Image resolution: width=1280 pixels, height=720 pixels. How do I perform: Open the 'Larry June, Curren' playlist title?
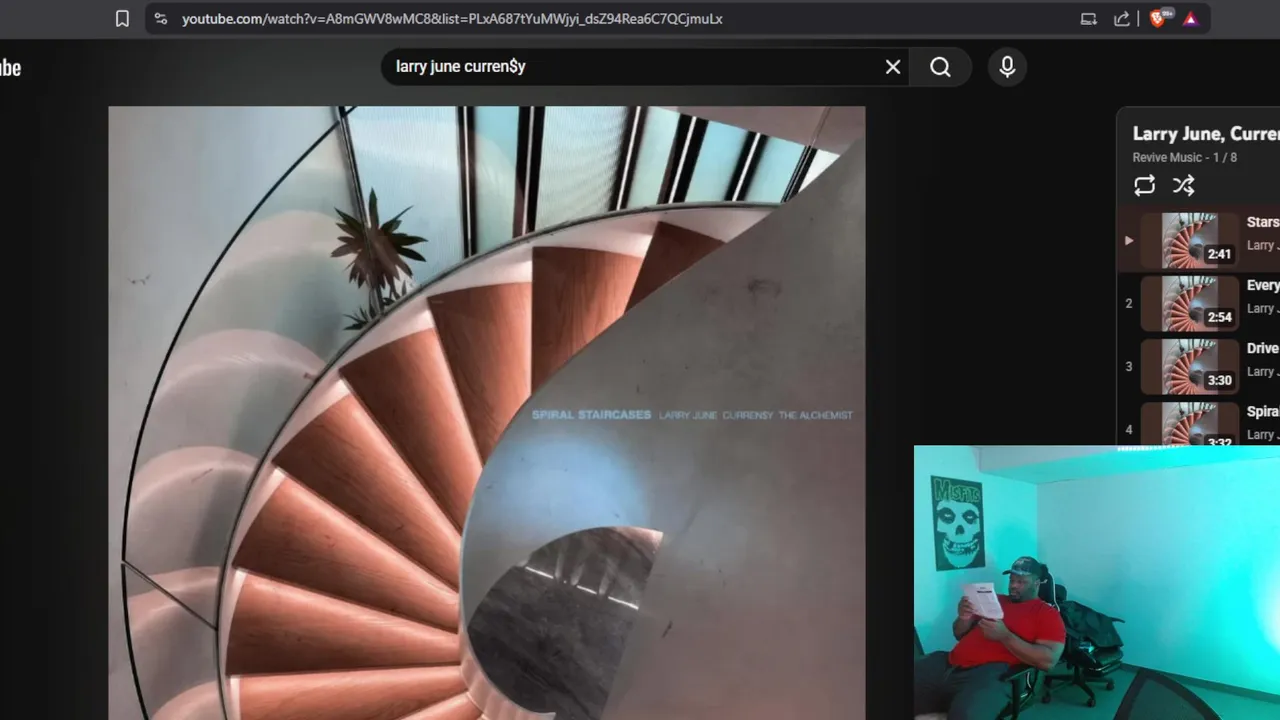point(1206,134)
